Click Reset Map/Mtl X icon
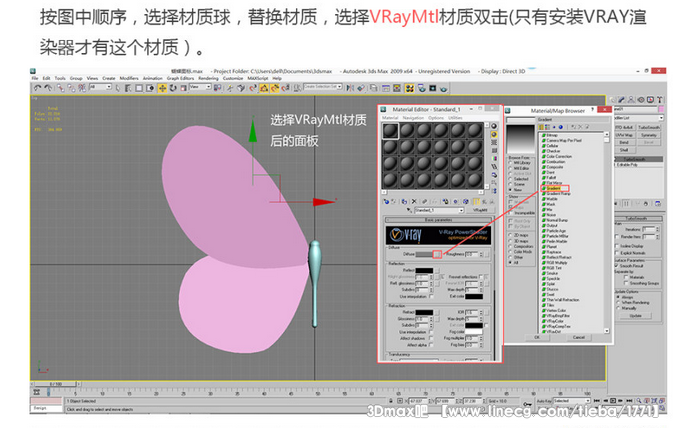 414,201
